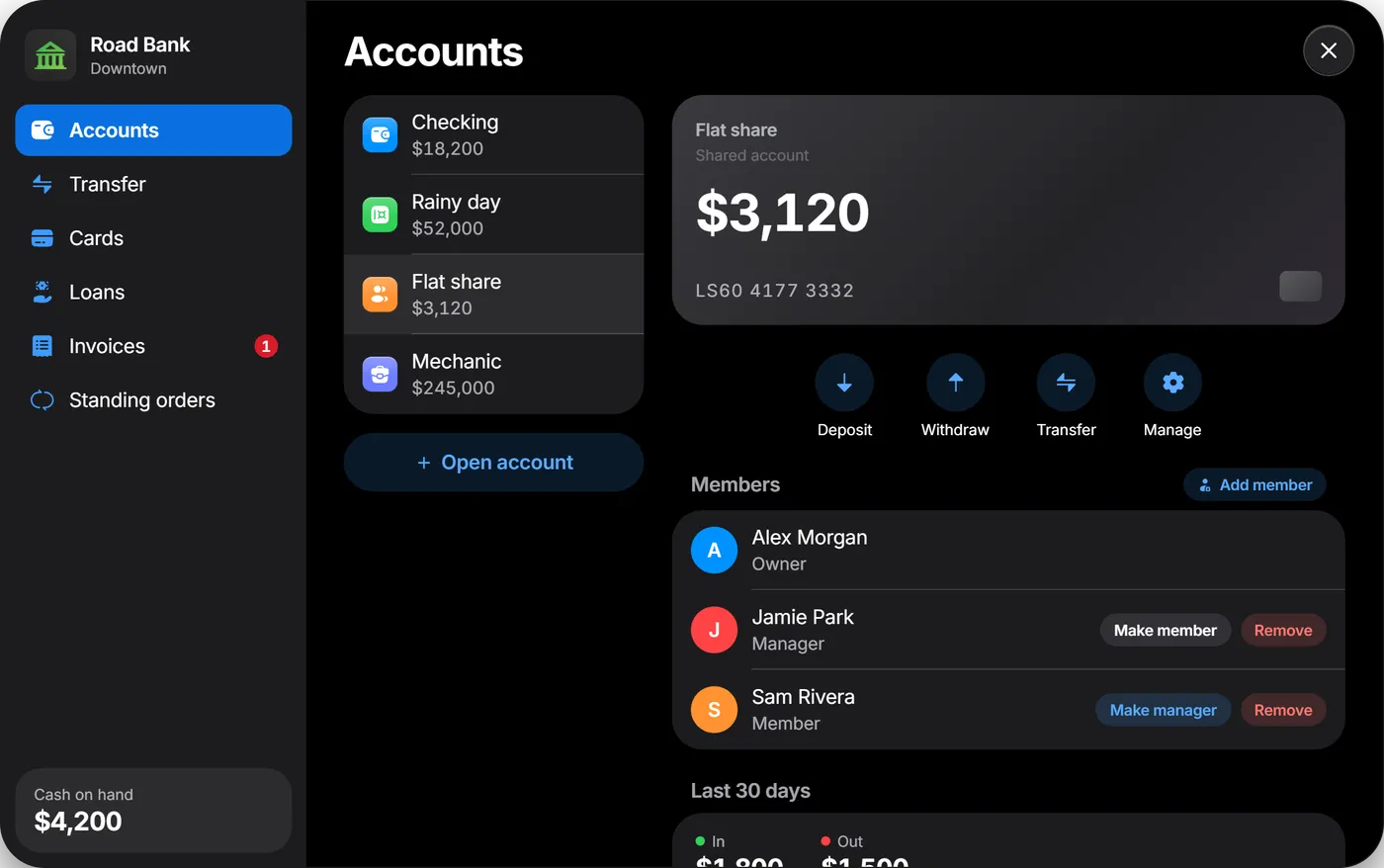Demote Jamie Park with Make member
The width and height of the screenshot is (1384, 868).
point(1166,631)
